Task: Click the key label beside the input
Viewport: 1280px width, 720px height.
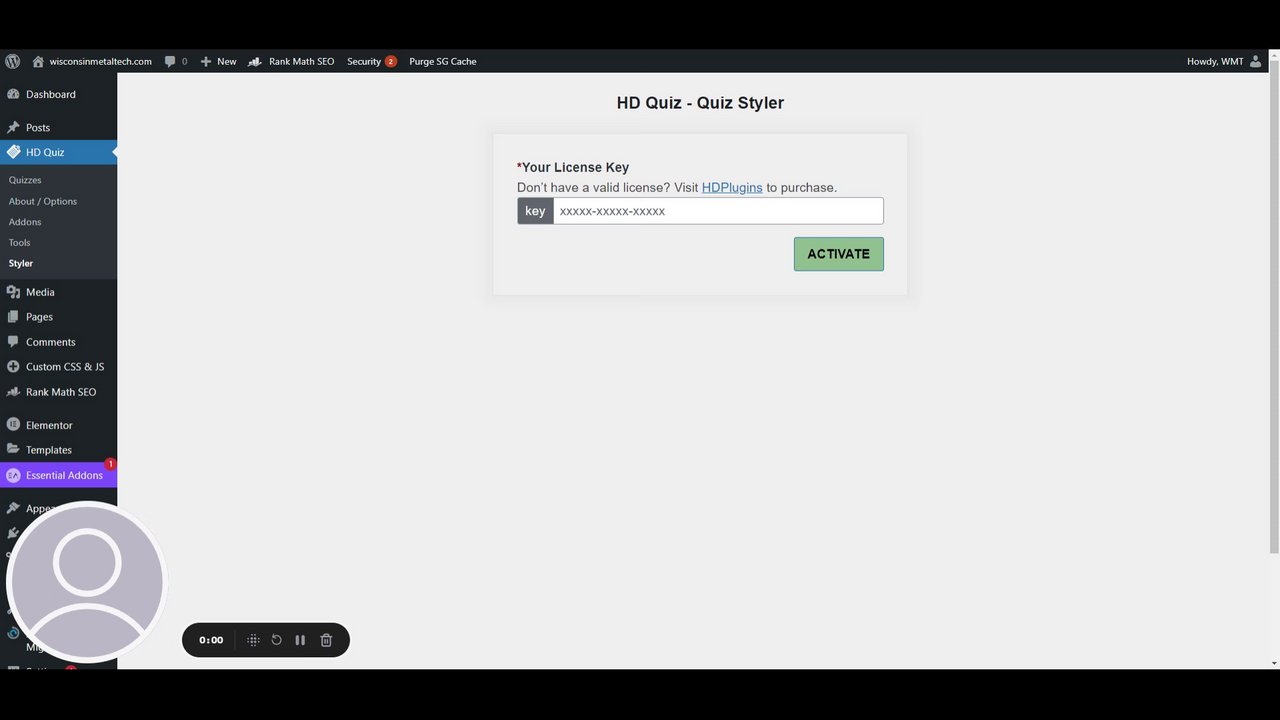Action: 535,211
